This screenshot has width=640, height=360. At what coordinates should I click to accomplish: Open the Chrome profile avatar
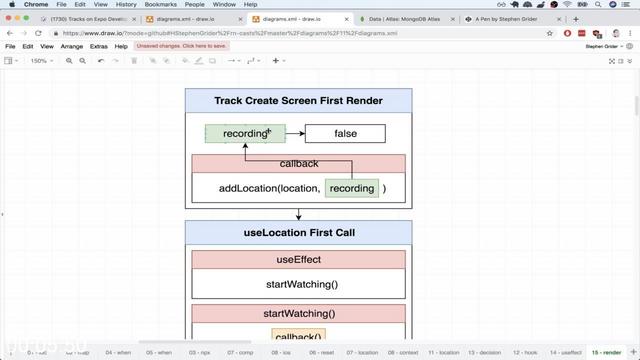coord(616,33)
